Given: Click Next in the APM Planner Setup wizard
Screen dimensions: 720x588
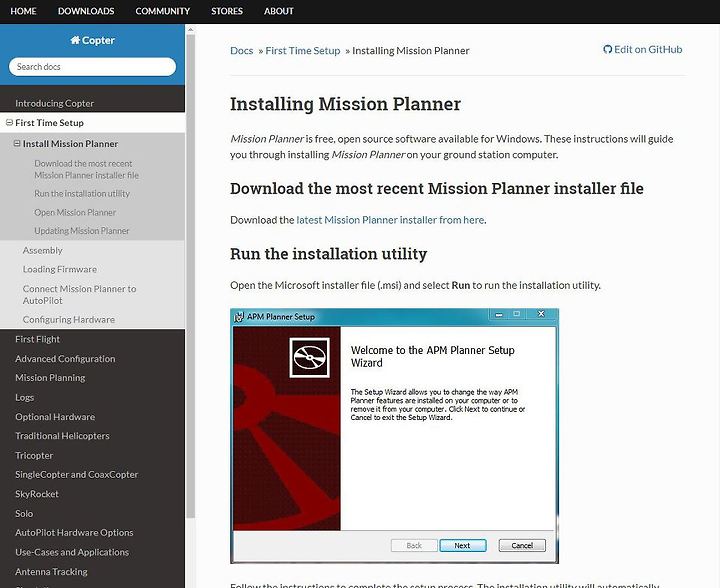Looking at the screenshot, I should click(x=462, y=545).
